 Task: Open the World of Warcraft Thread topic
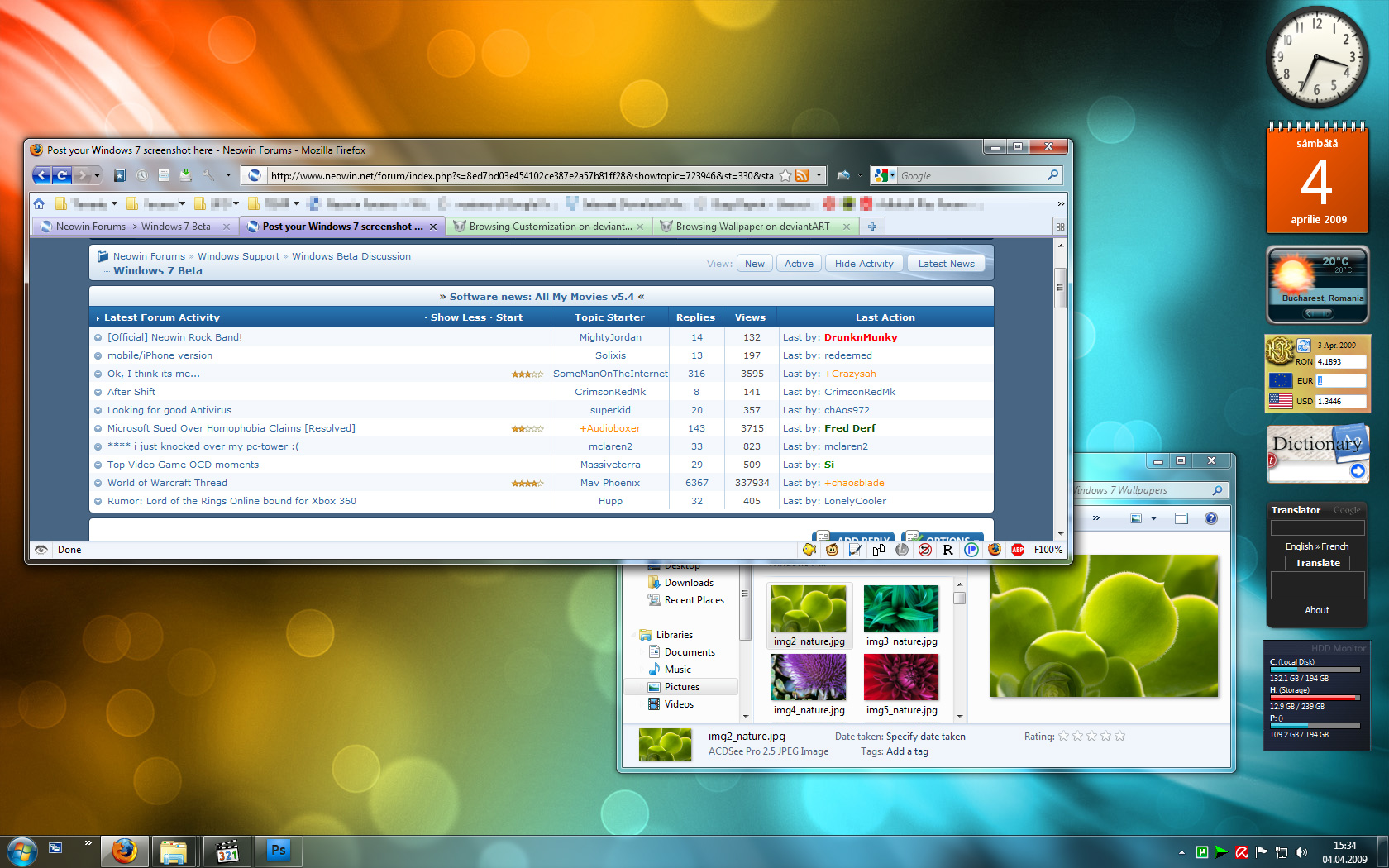click(168, 482)
